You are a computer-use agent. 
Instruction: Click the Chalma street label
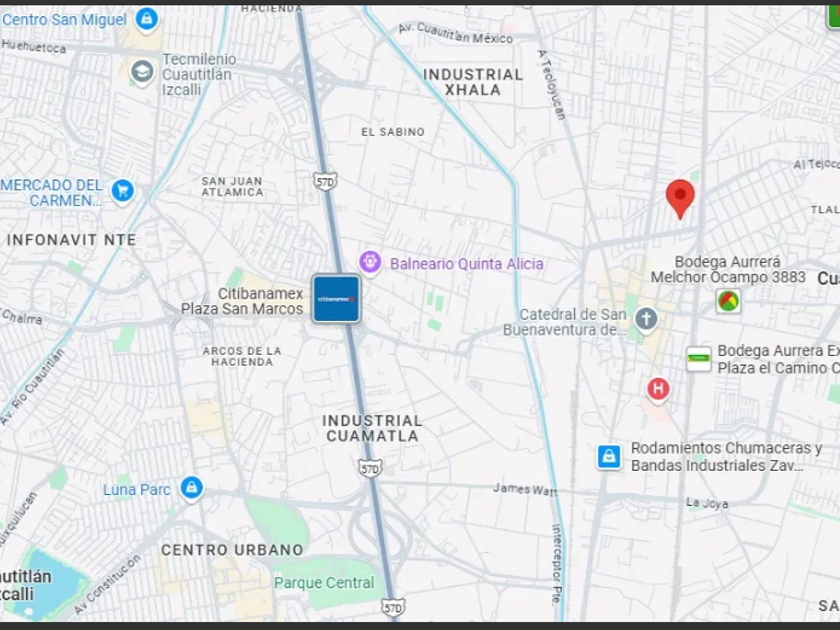click(x=21, y=317)
